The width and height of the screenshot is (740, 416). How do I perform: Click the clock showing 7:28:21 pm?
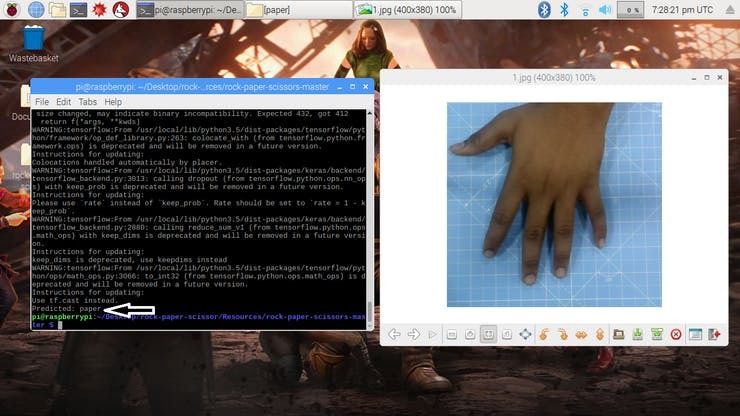(x=682, y=9)
